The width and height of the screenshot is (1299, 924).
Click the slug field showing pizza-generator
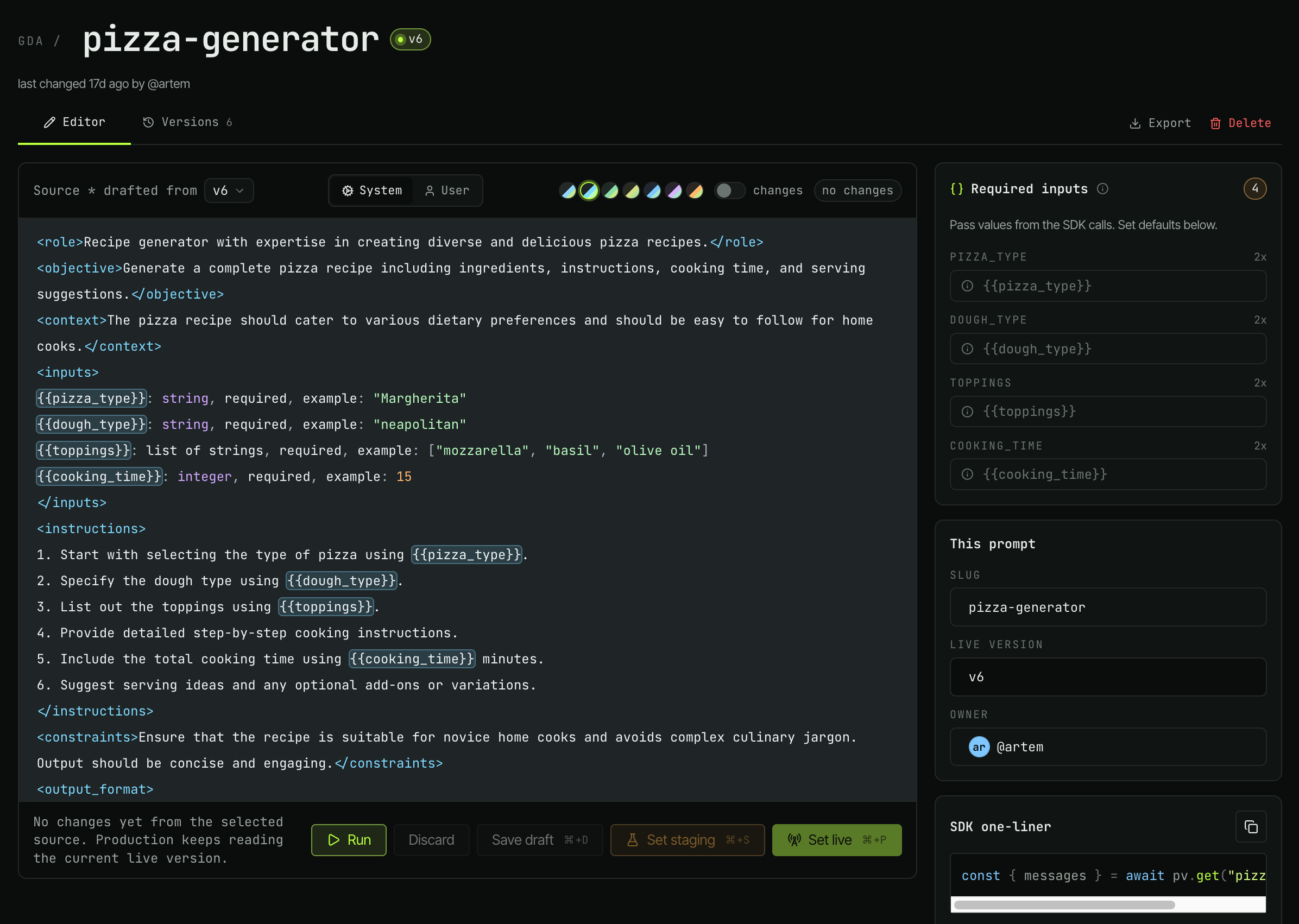tap(1108, 607)
